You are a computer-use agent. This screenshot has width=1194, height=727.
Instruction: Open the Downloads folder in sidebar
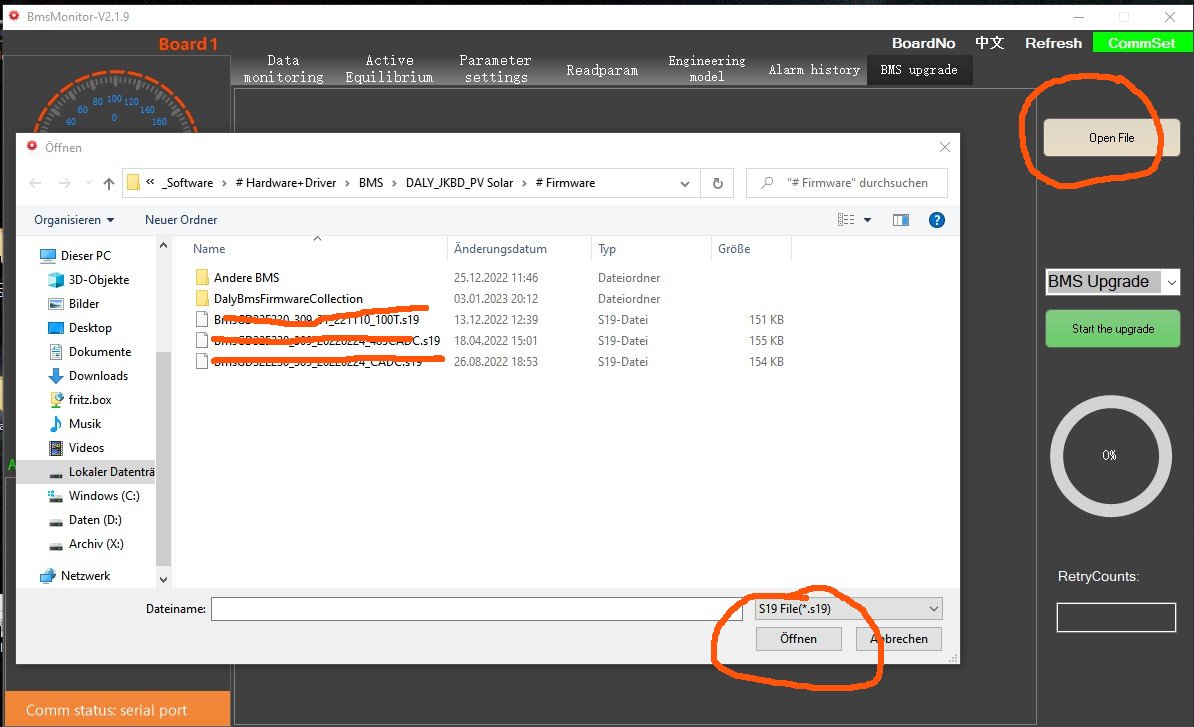(x=98, y=376)
